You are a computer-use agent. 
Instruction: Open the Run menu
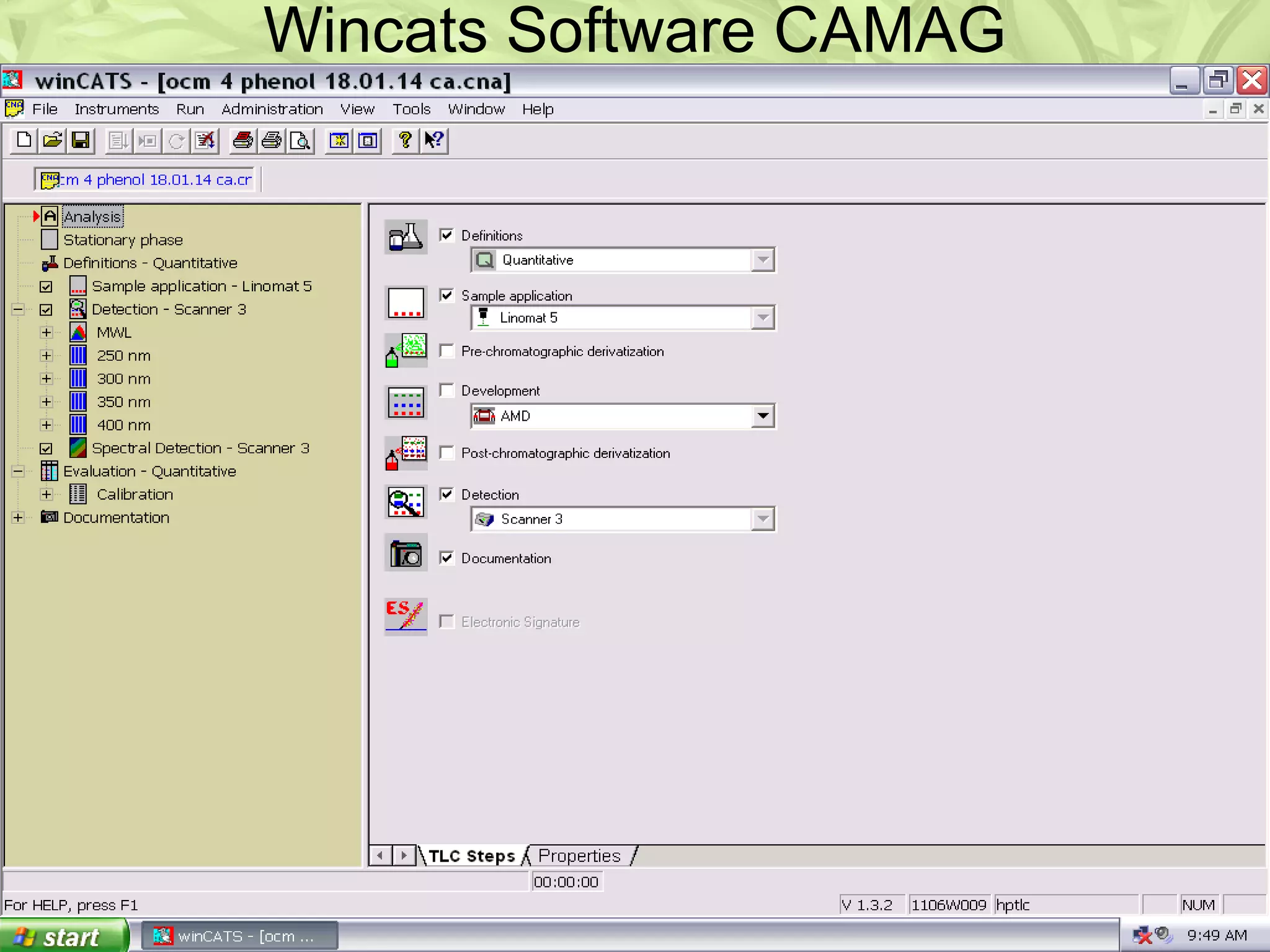click(x=190, y=110)
